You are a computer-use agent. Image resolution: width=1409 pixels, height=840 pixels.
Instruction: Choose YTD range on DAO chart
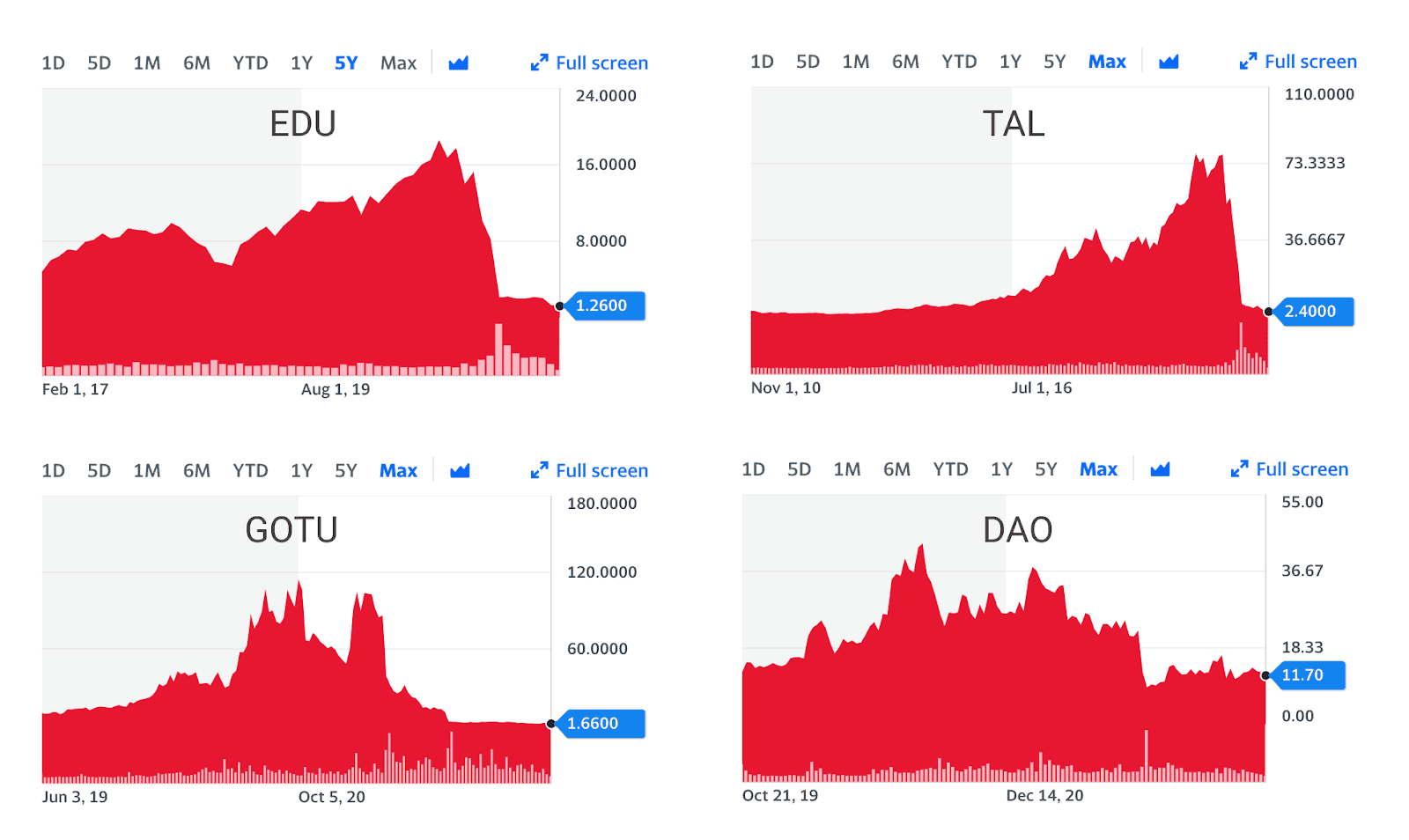pos(950,469)
